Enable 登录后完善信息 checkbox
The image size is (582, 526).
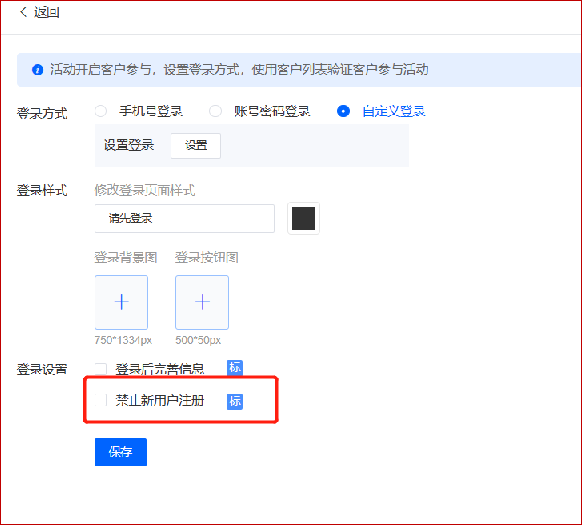coord(101,369)
